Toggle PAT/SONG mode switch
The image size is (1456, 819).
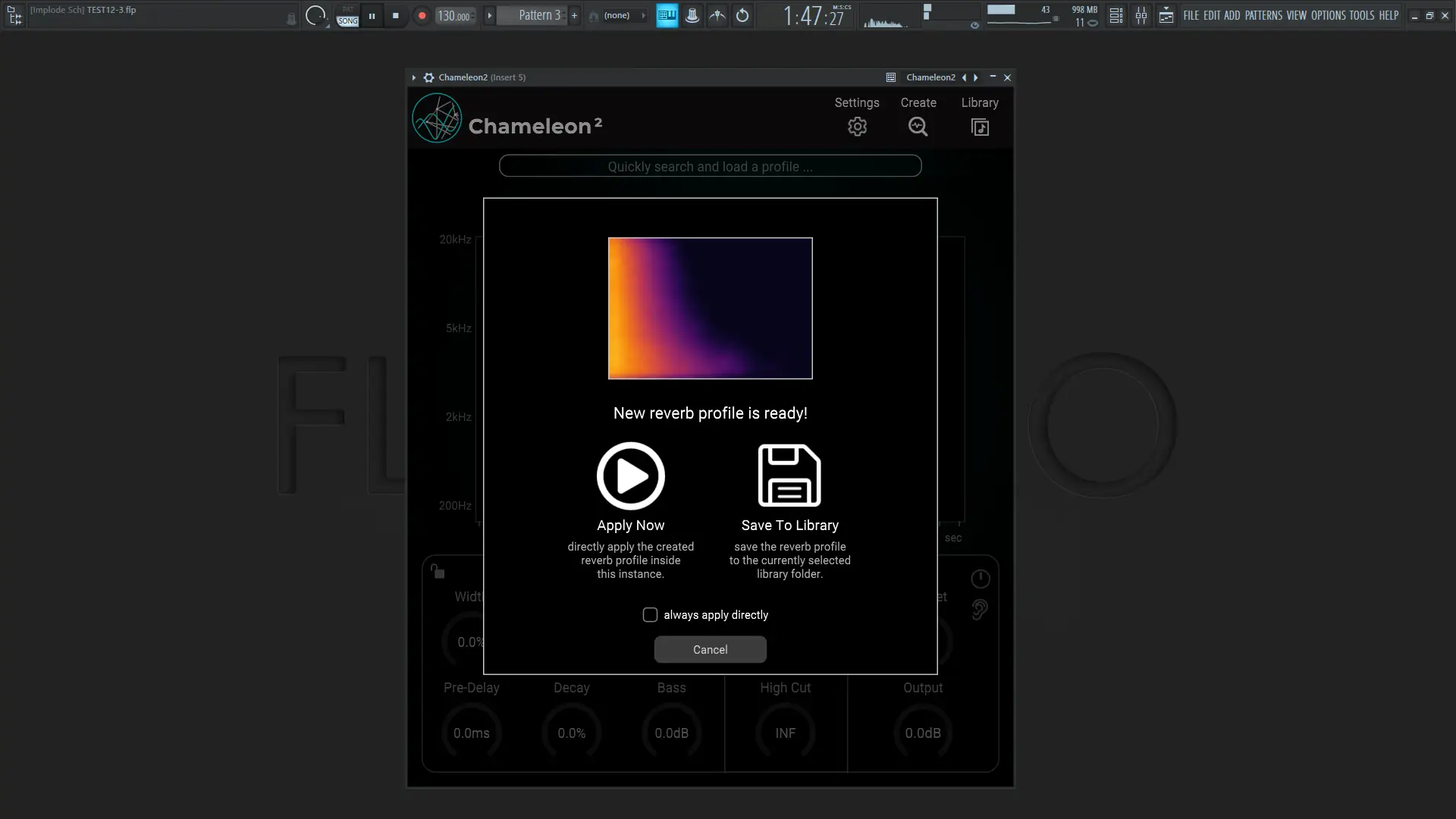pos(347,16)
